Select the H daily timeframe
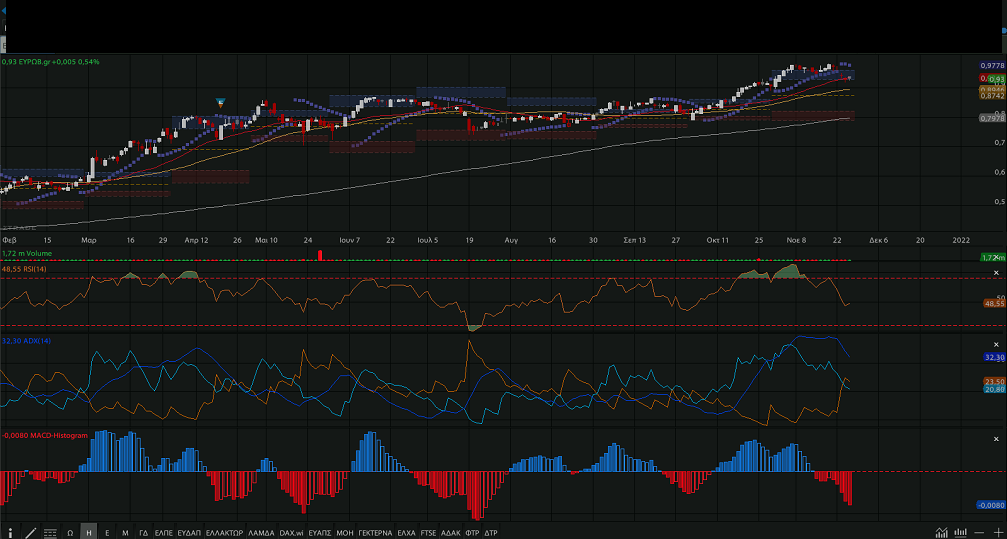Screen dimensions: 1007x539 click(x=88, y=532)
